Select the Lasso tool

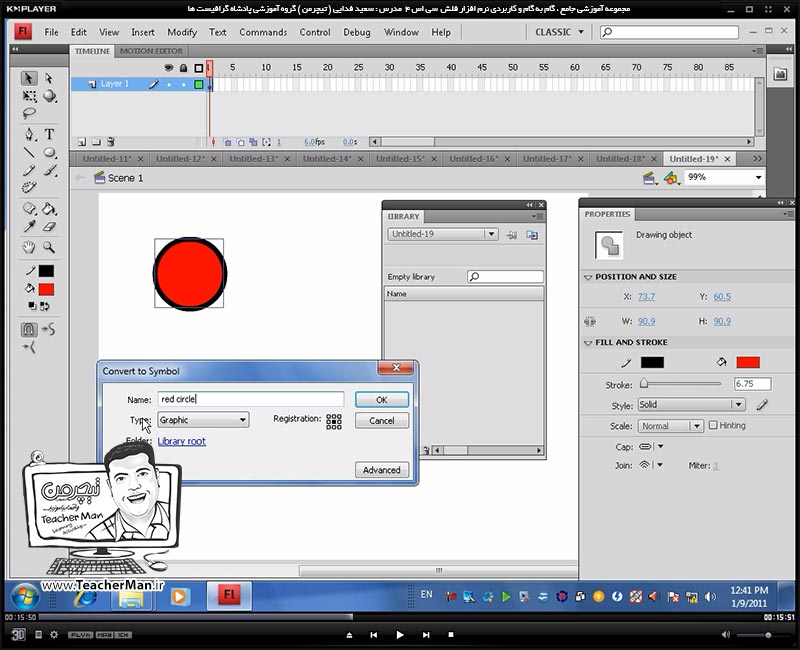tap(29, 113)
